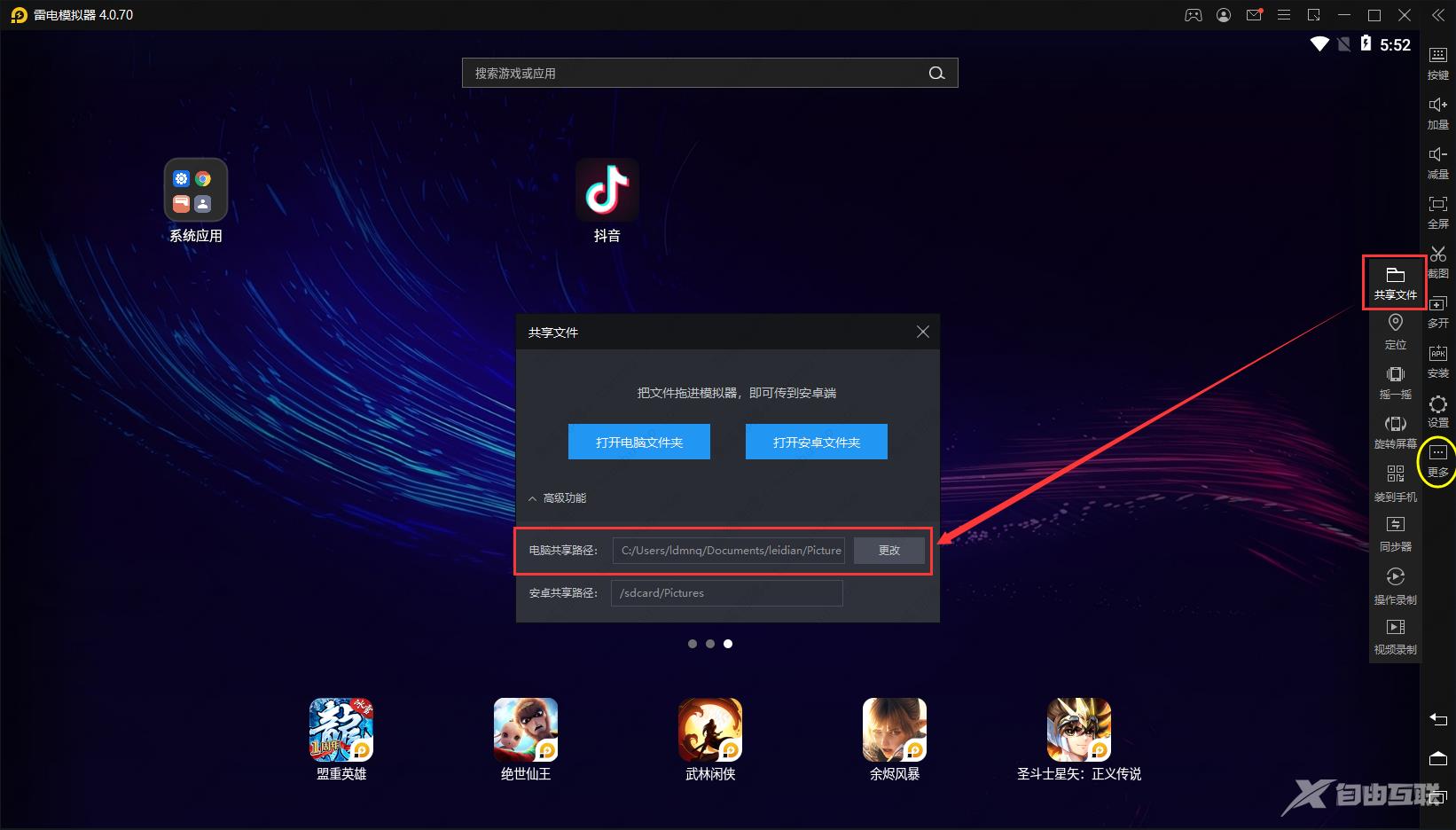Click 打开电脑文件夹 button
Viewport: 1456px width, 830px height.
(639, 442)
